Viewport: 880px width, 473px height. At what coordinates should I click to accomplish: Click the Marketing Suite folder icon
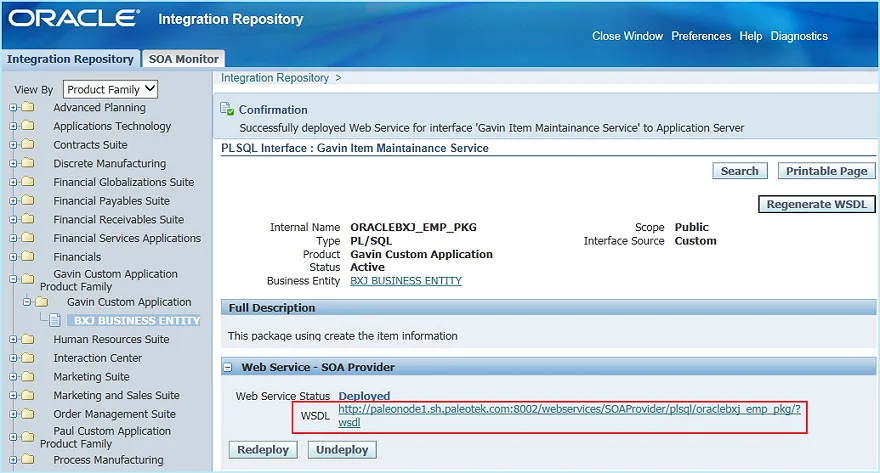click(x=28, y=376)
